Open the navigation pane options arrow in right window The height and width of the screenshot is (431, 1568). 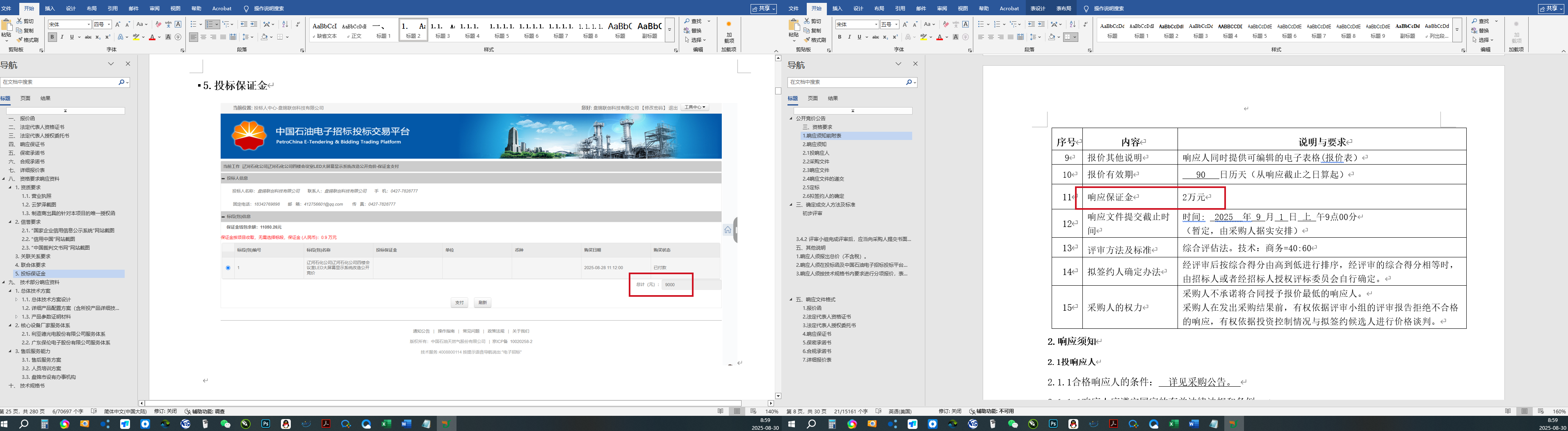(x=899, y=64)
